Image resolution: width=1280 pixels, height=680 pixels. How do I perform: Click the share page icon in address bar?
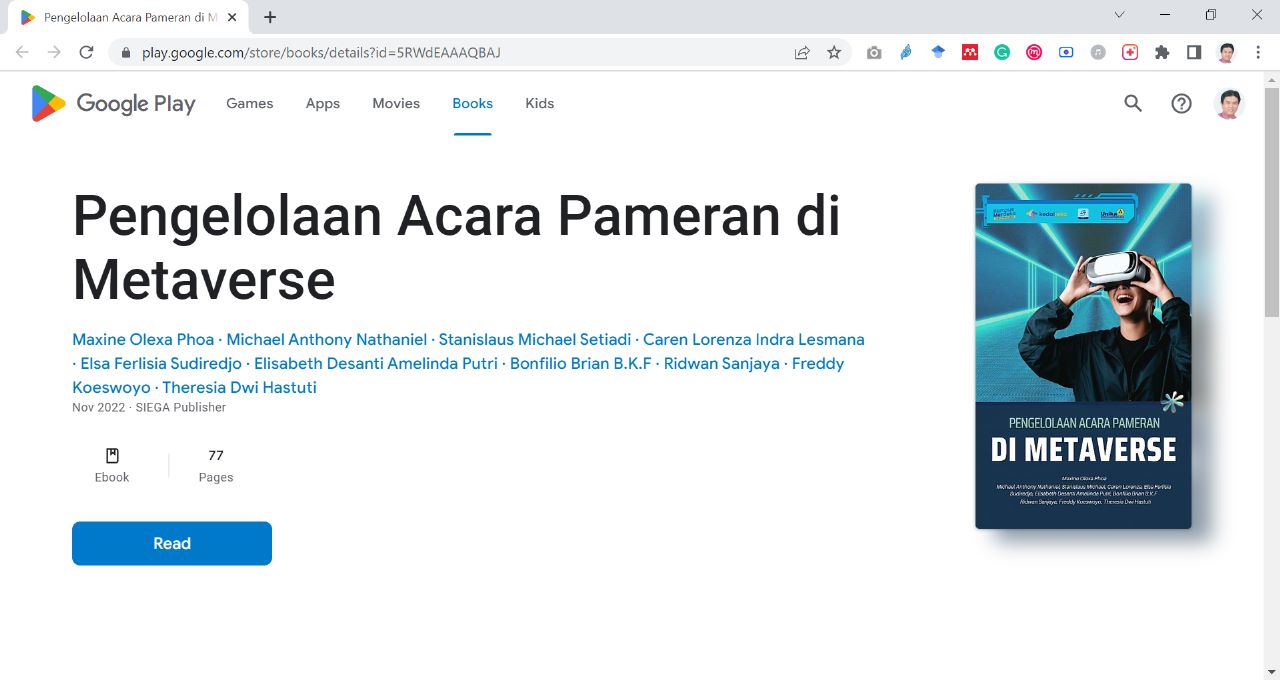point(802,53)
